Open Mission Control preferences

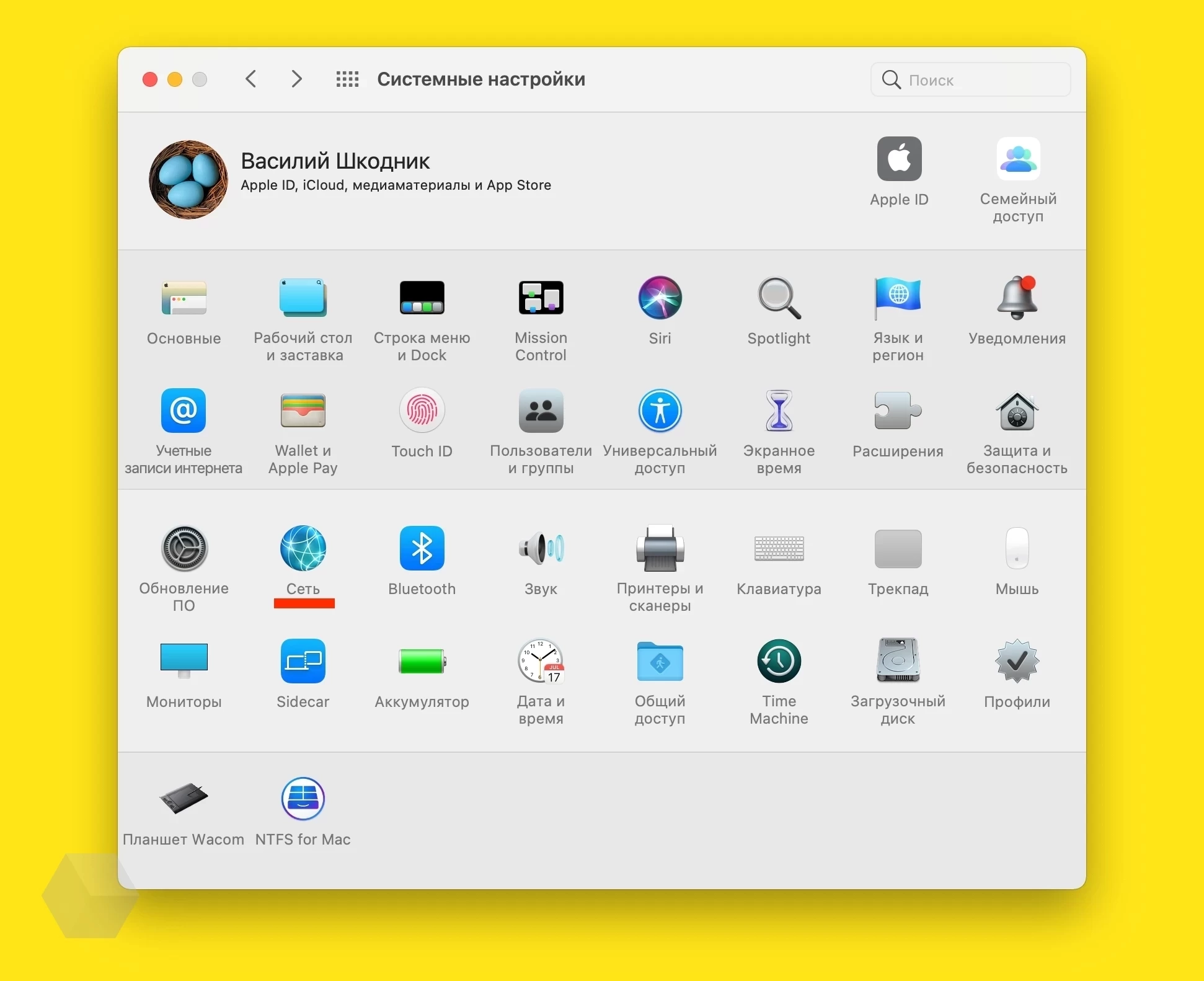541,298
